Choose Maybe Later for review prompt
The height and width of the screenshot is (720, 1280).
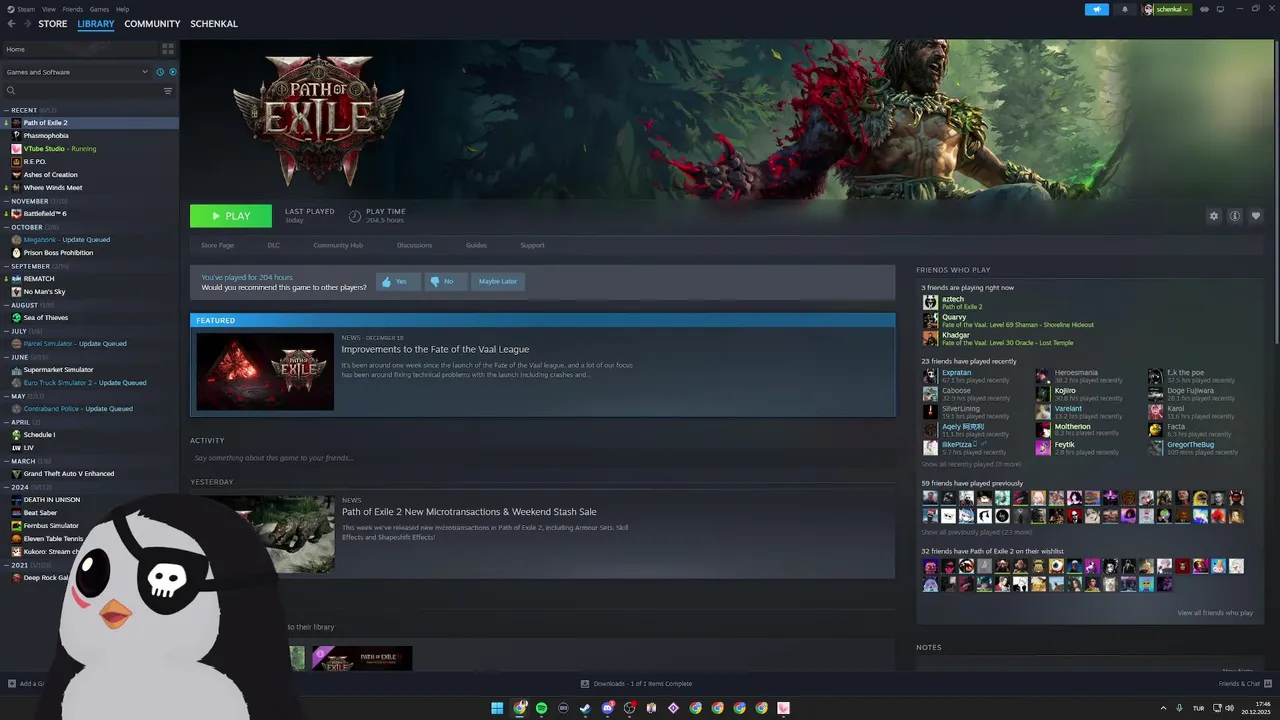pyautogui.click(x=498, y=282)
